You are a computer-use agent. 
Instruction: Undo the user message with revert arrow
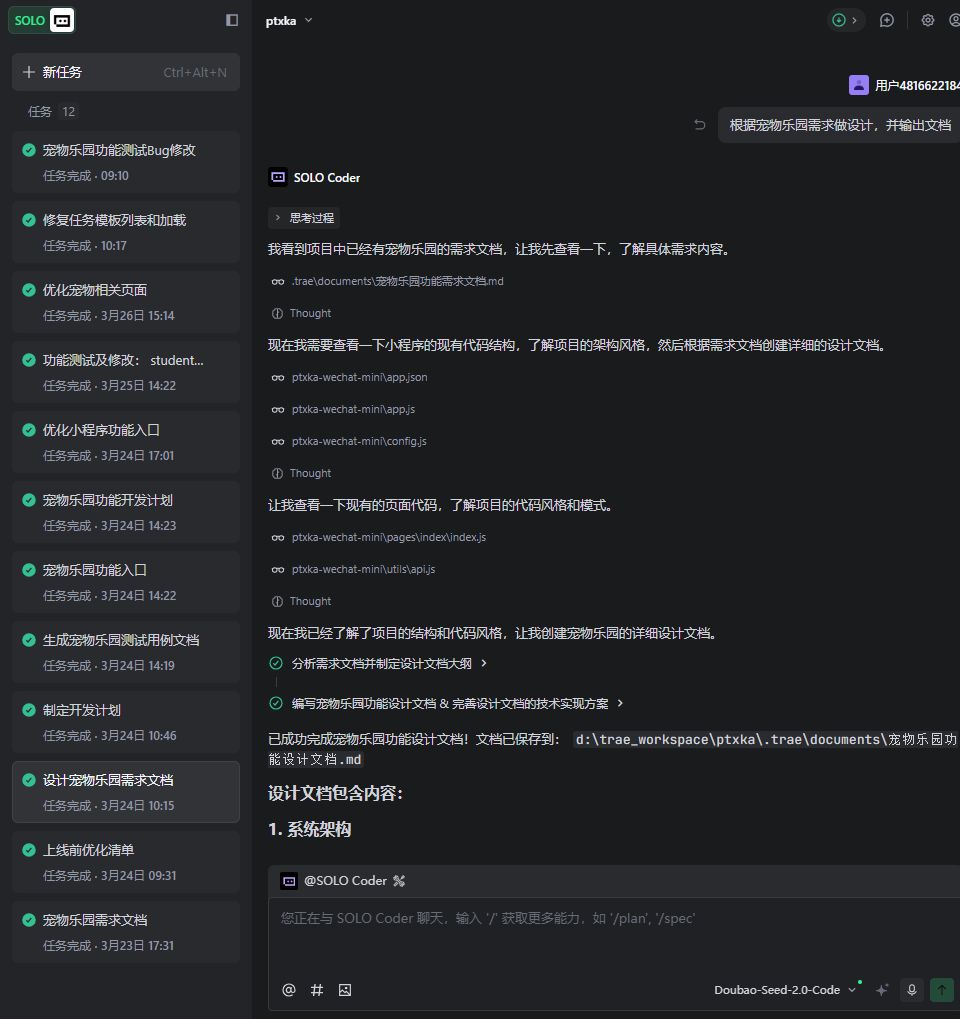(x=700, y=125)
